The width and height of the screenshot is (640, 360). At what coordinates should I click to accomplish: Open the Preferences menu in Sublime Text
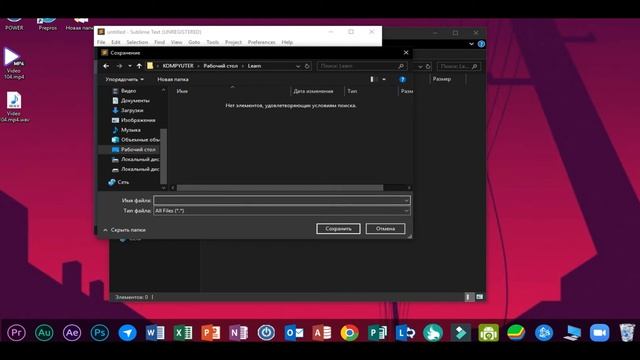pos(262,42)
